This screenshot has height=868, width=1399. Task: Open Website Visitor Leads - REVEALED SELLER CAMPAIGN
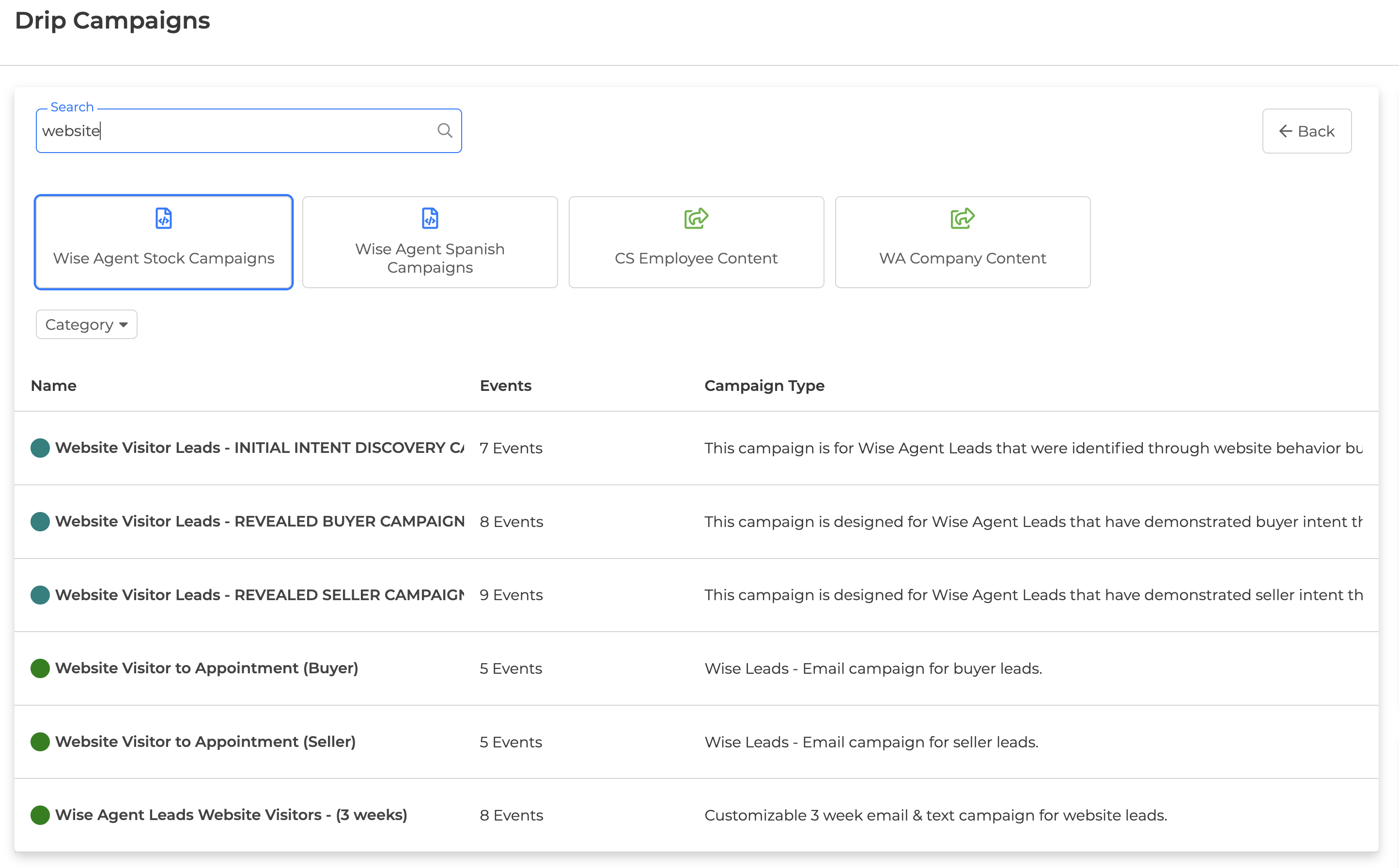point(260,595)
